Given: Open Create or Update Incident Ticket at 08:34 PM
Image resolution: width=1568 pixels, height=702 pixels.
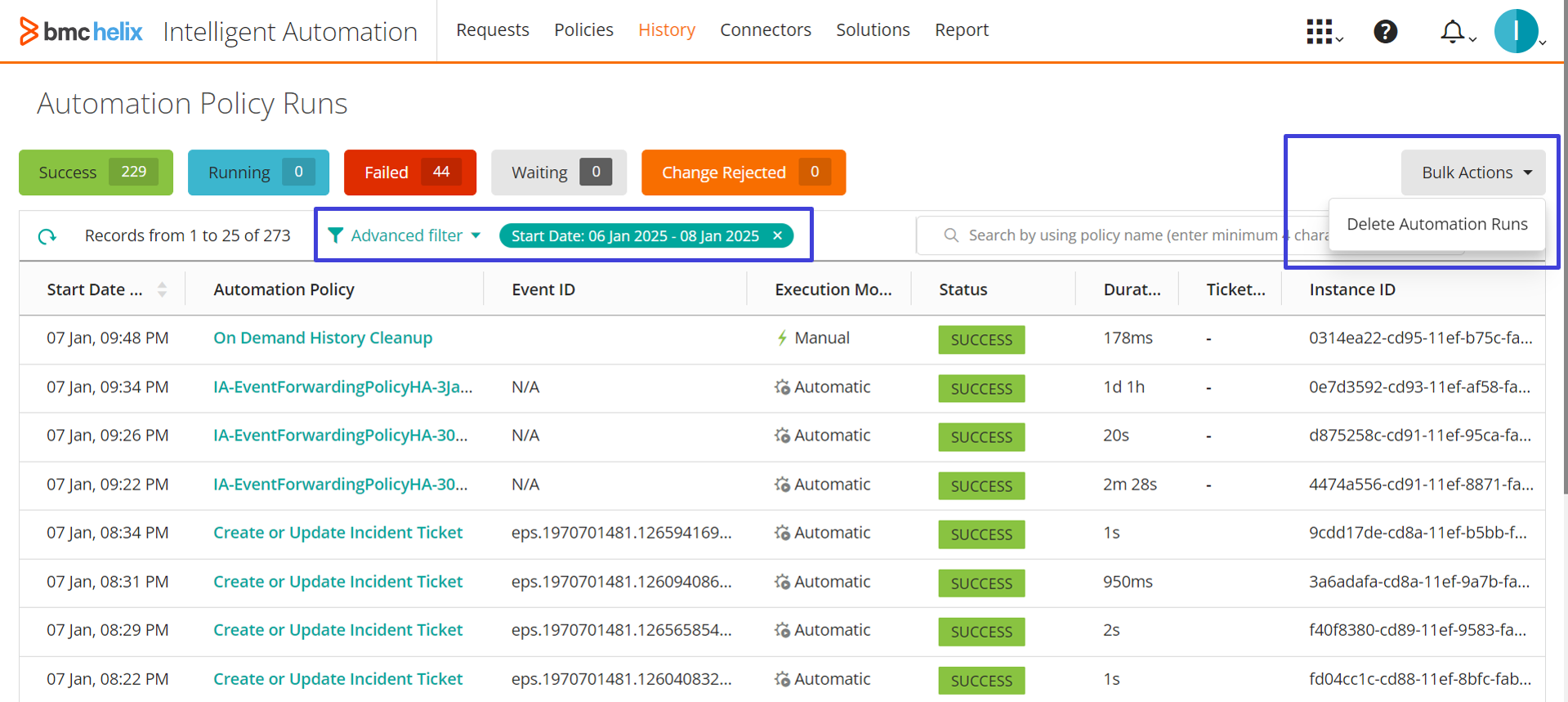Looking at the screenshot, I should coord(338,533).
